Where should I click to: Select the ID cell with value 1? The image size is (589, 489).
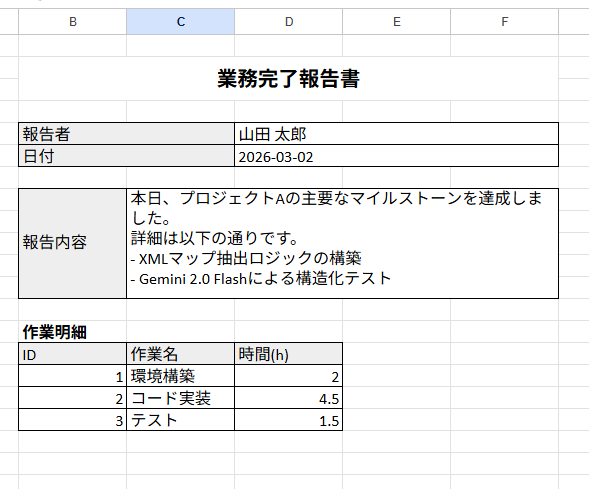coord(72,376)
